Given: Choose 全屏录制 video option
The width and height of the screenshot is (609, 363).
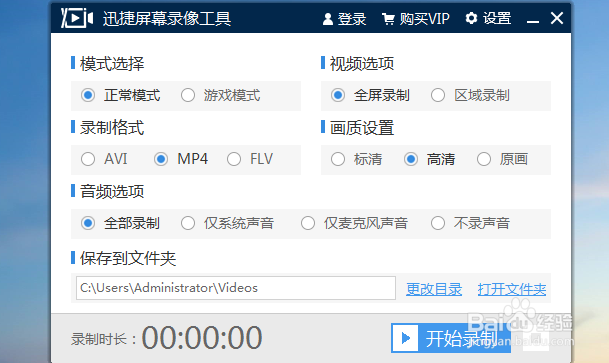Looking at the screenshot, I should (x=370, y=95).
